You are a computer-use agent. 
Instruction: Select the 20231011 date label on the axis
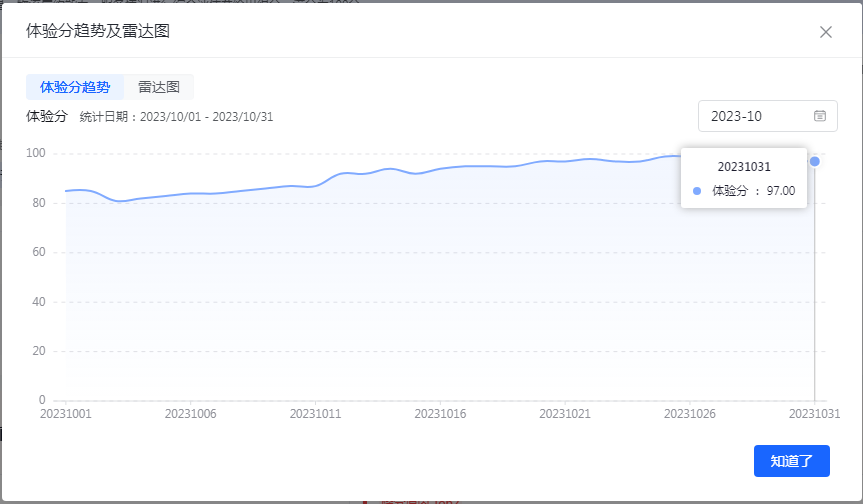click(315, 412)
